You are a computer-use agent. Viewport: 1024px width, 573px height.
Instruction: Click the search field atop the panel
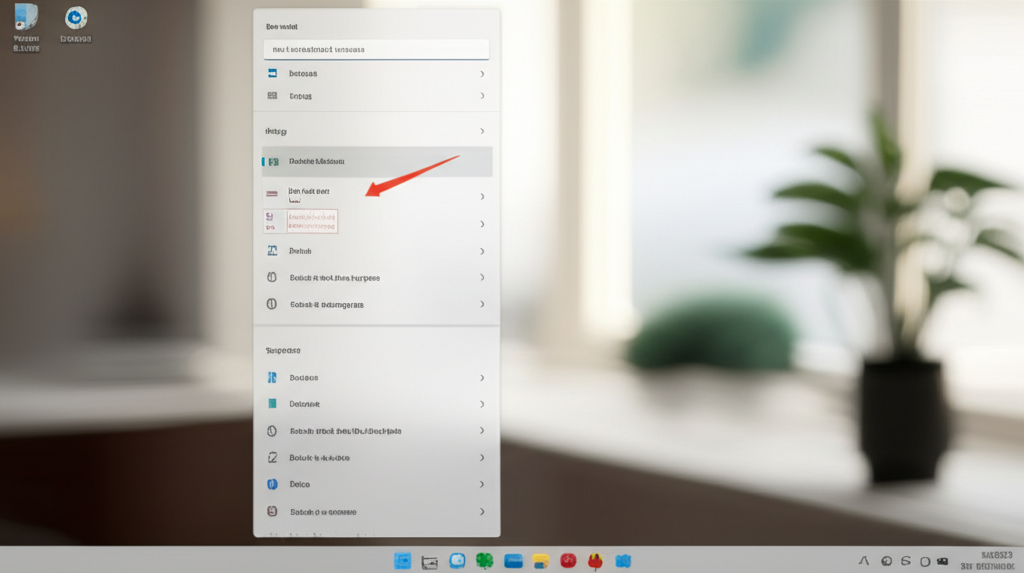[376, 49]
